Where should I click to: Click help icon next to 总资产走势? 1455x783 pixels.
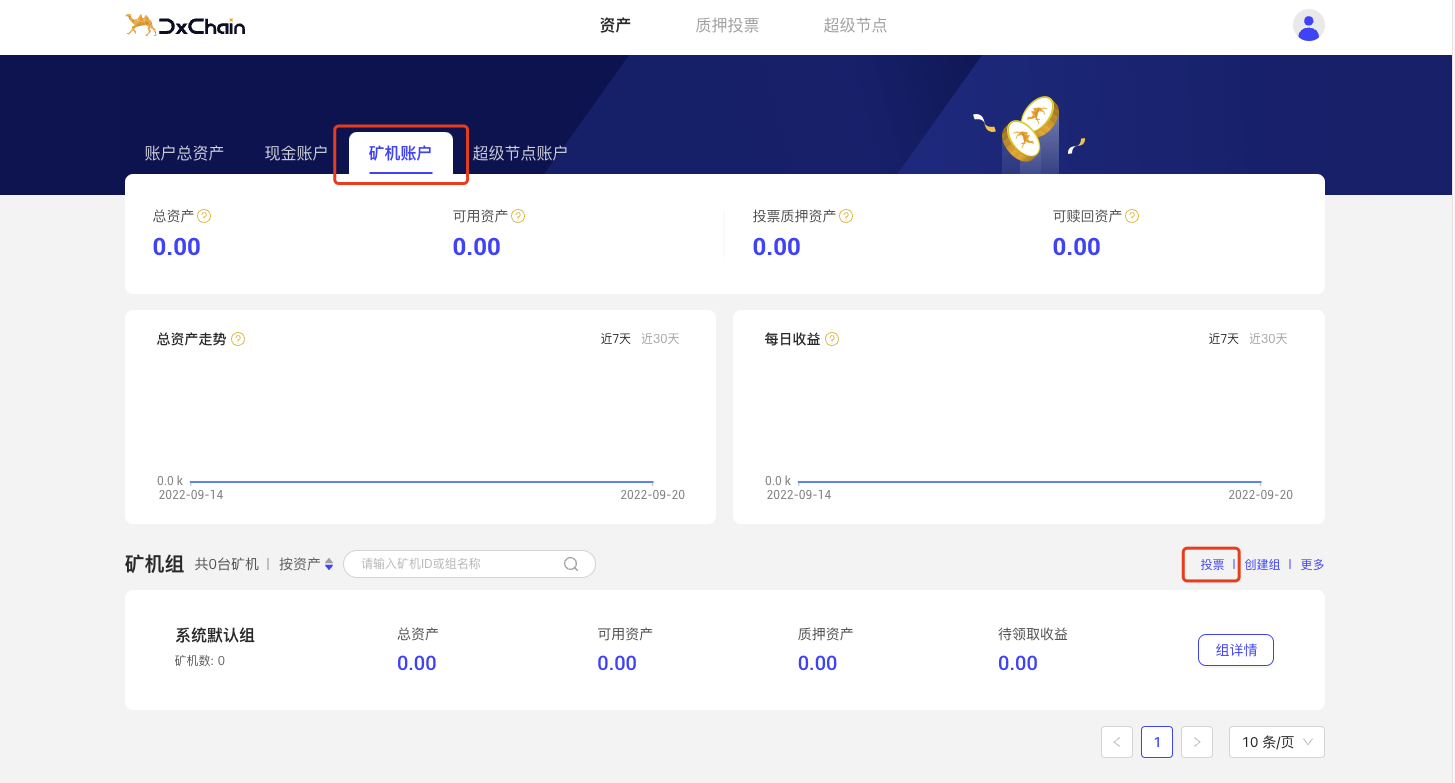click(238, 339)
